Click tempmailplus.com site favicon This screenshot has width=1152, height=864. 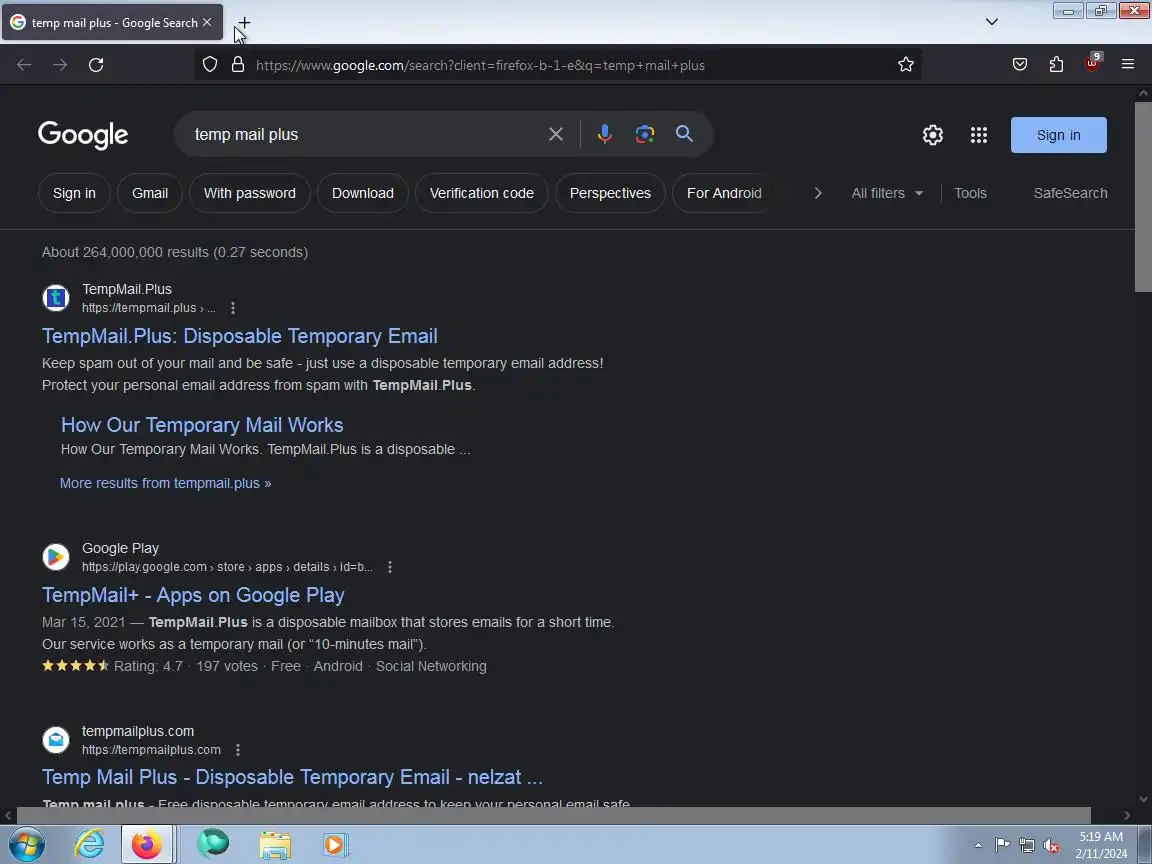56,740
